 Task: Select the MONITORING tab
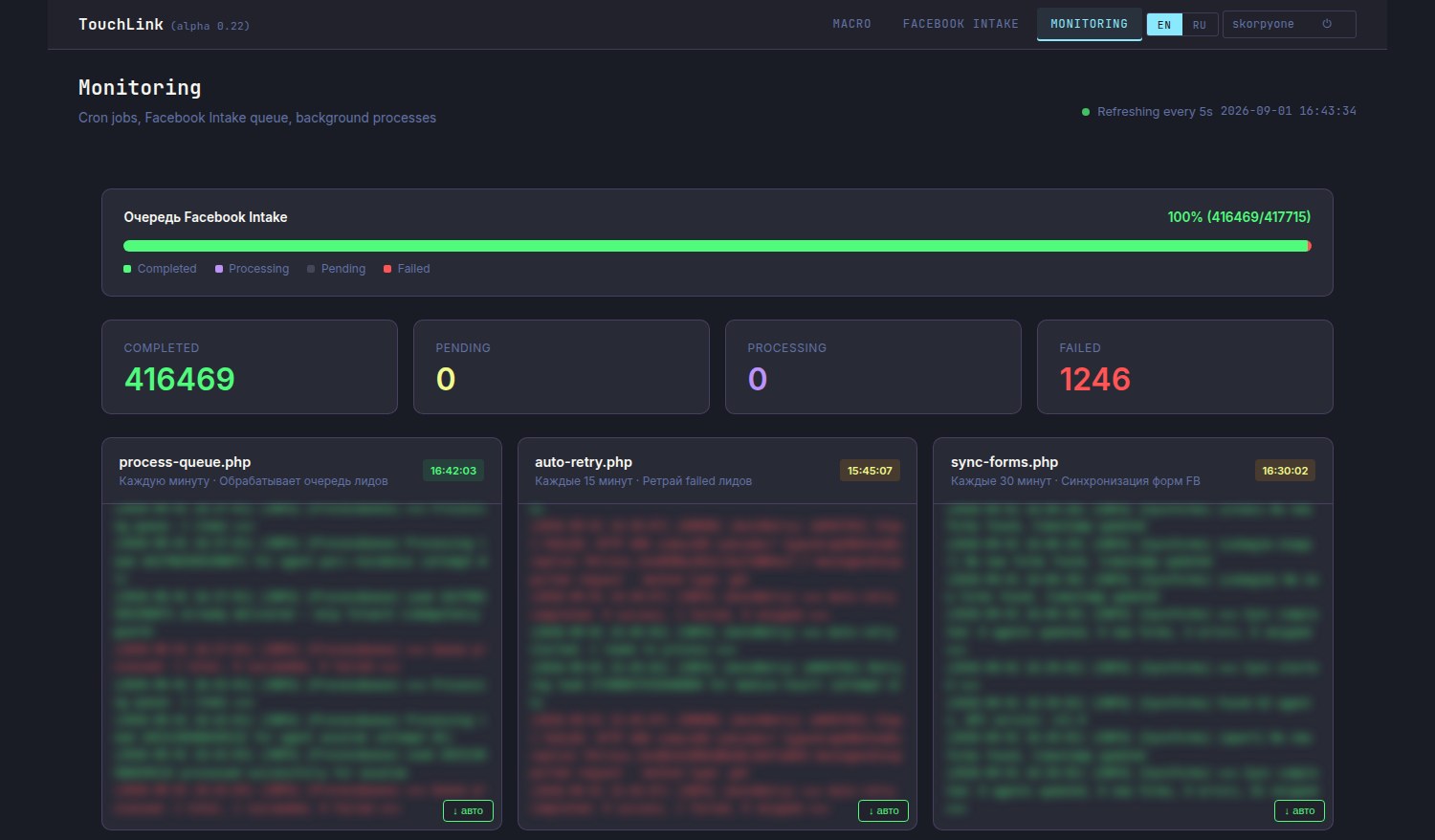pyautogui.click(x=1089, y=24)
